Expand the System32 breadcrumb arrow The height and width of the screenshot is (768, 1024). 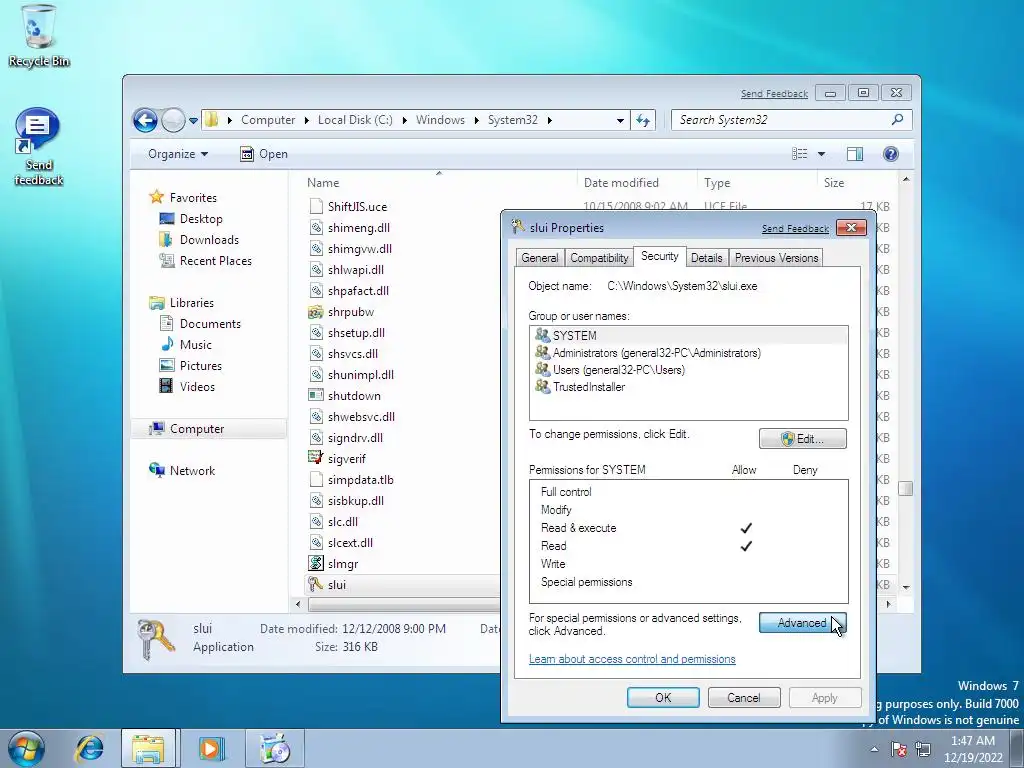[550, 120]
